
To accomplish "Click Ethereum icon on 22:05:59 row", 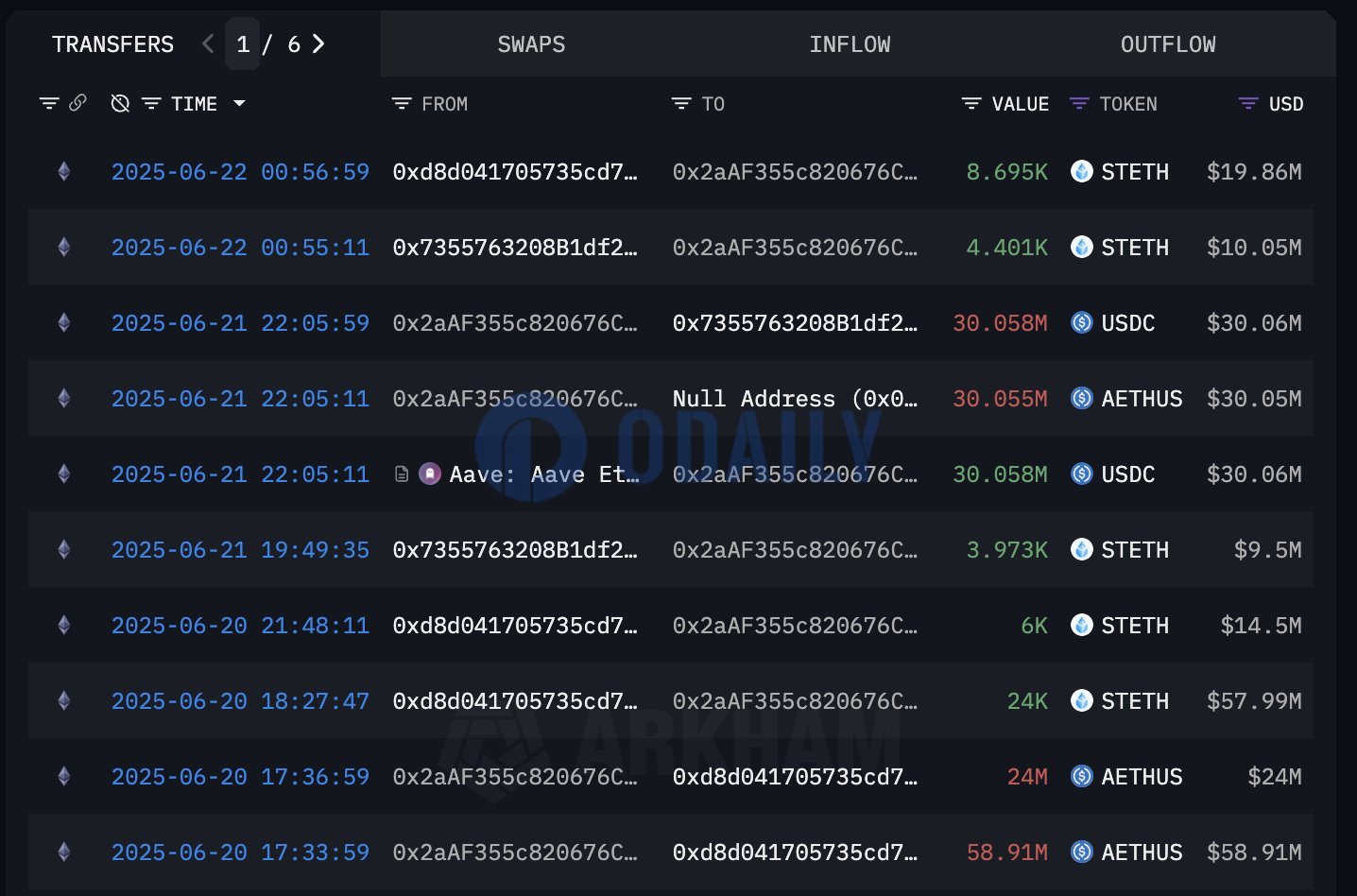I will (64, 322).
